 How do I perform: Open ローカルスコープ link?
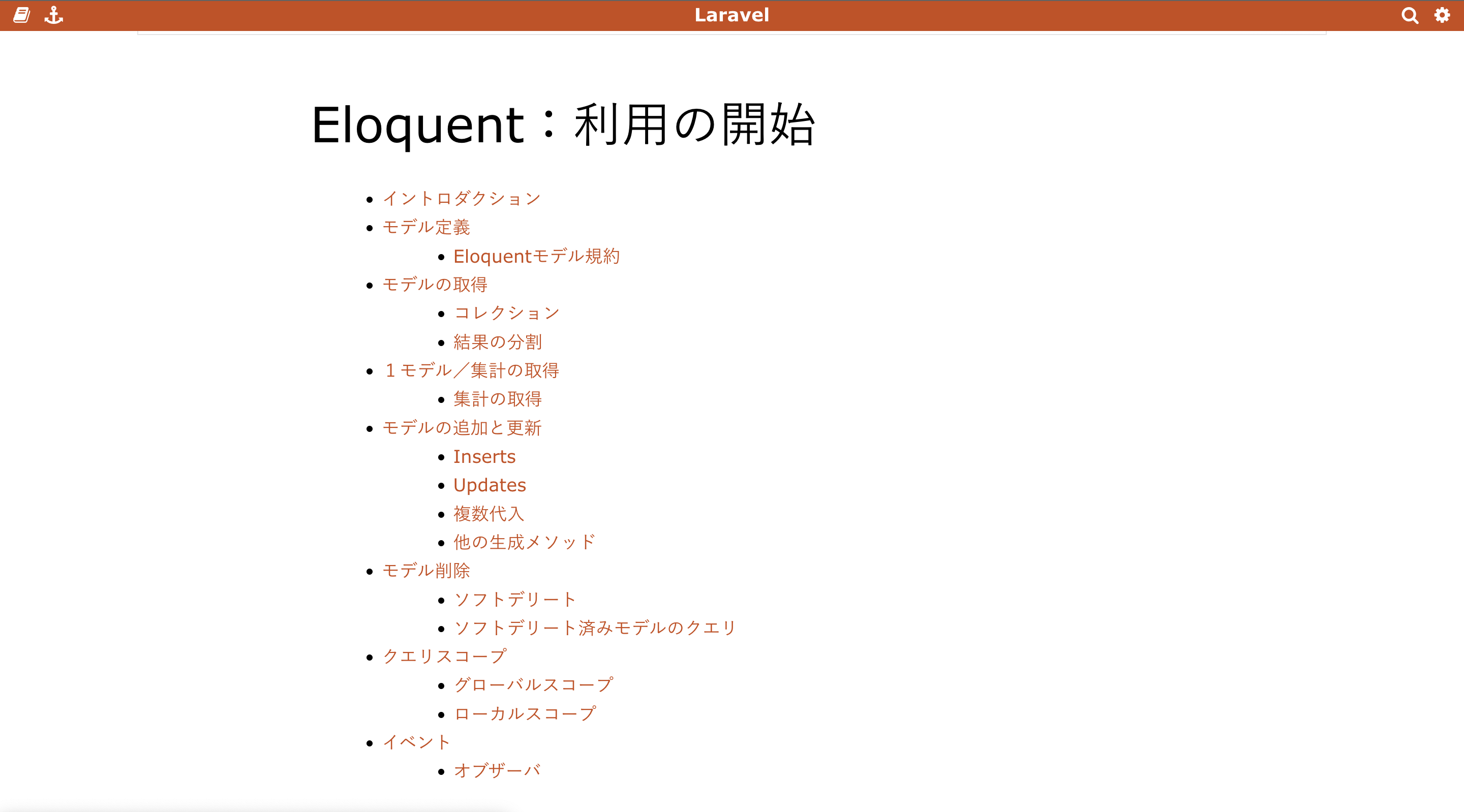click(525, 714)
